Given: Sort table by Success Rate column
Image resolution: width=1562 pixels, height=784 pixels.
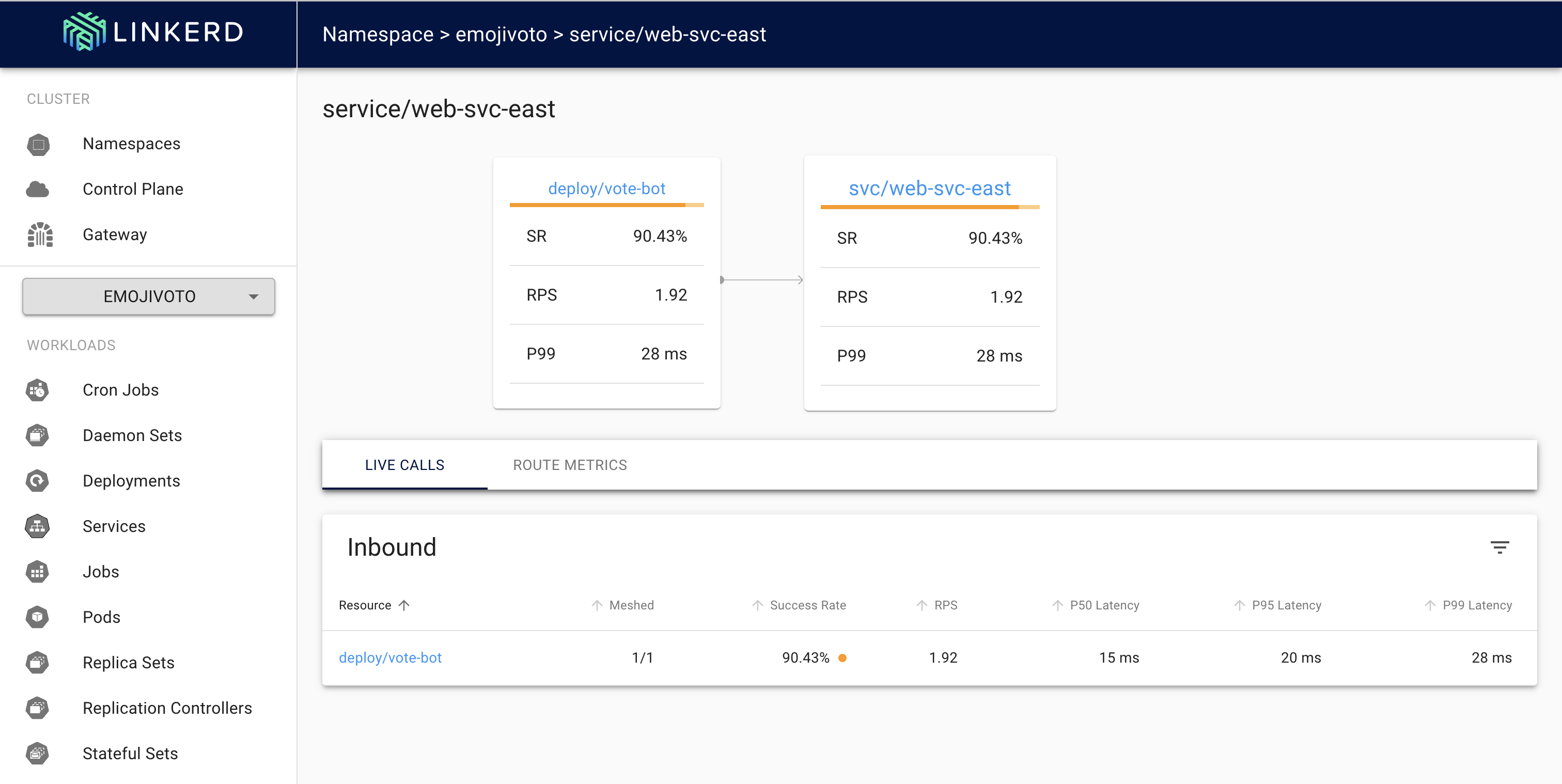Looking at the screenshot, I should (807, 605).
